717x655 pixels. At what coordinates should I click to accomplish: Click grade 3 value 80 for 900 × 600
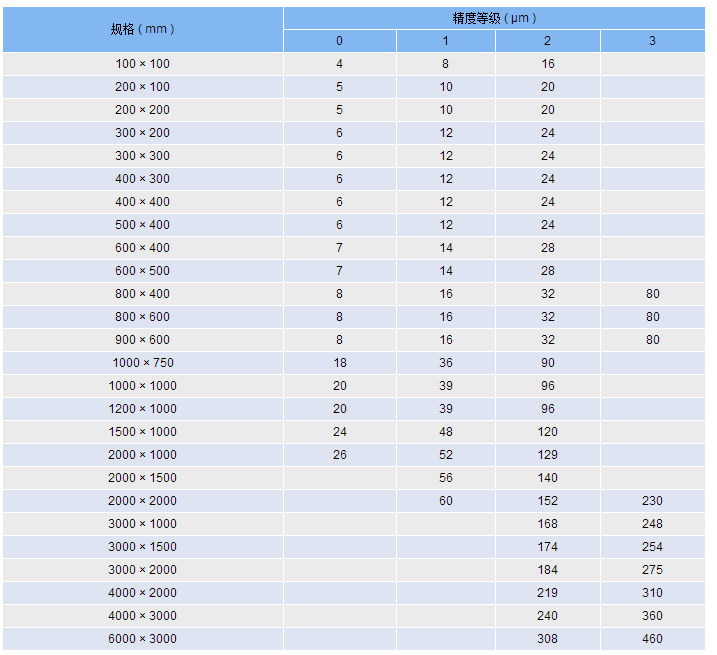(653, 340)
